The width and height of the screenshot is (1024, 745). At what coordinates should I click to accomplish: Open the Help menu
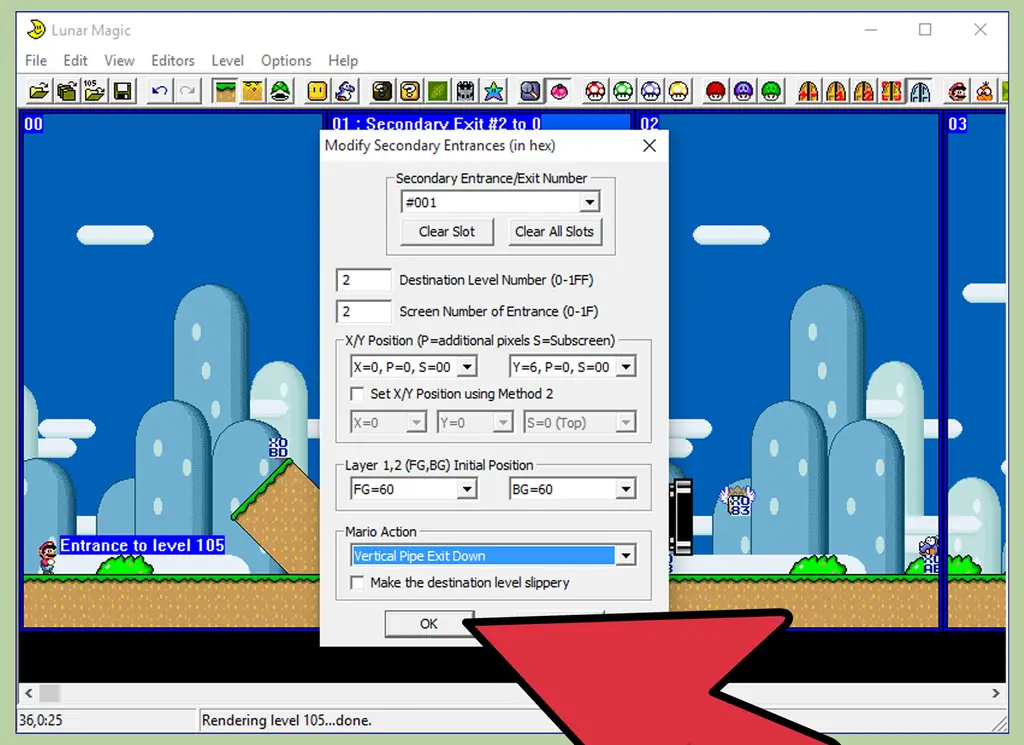tap(343, 61)
